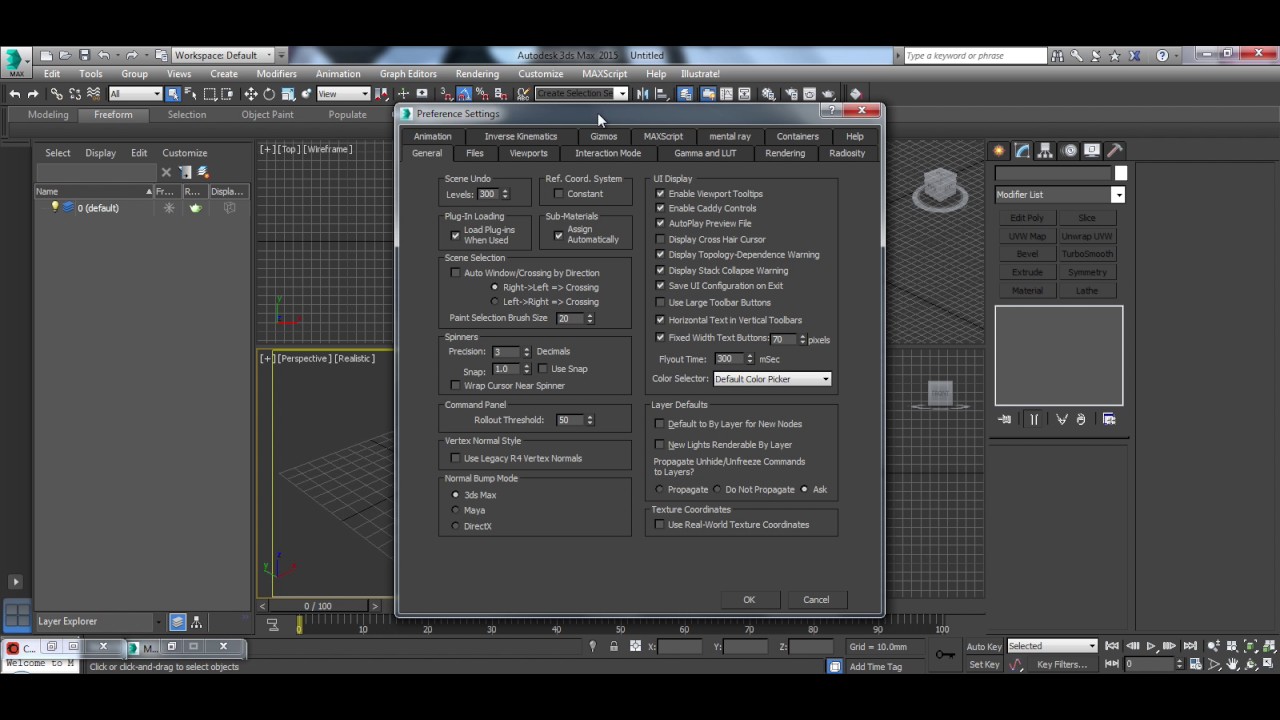Screen dimensions: 1280x720
Task: Click the Save File icon in quick access
Action: point(84,55)
